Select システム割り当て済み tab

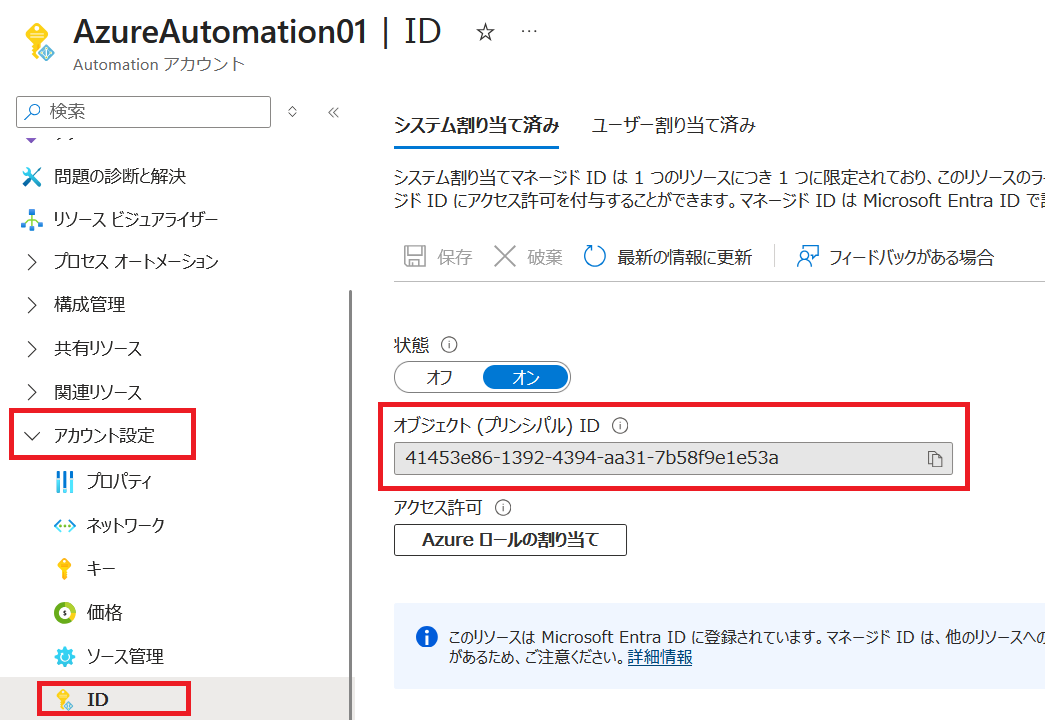(476, 125)
